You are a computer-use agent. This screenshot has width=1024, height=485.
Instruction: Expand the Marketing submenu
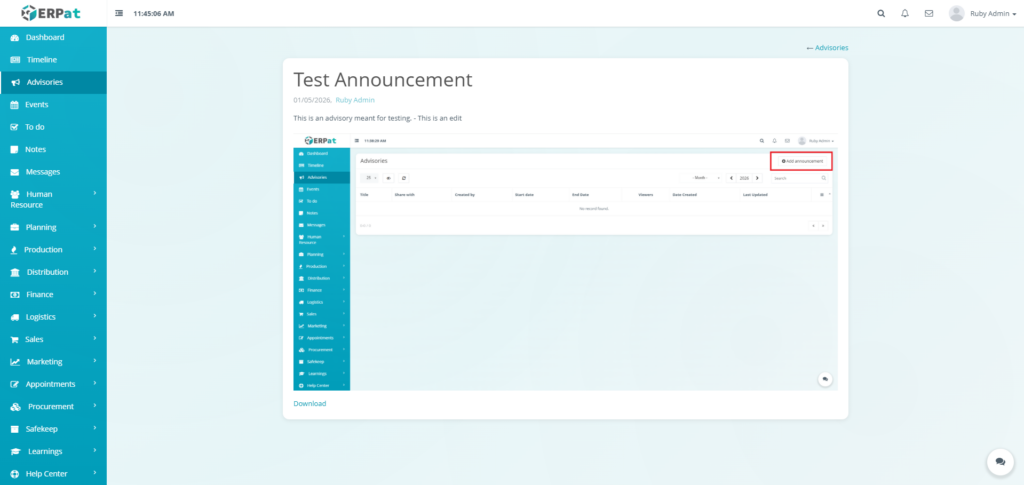click(95, 361)
